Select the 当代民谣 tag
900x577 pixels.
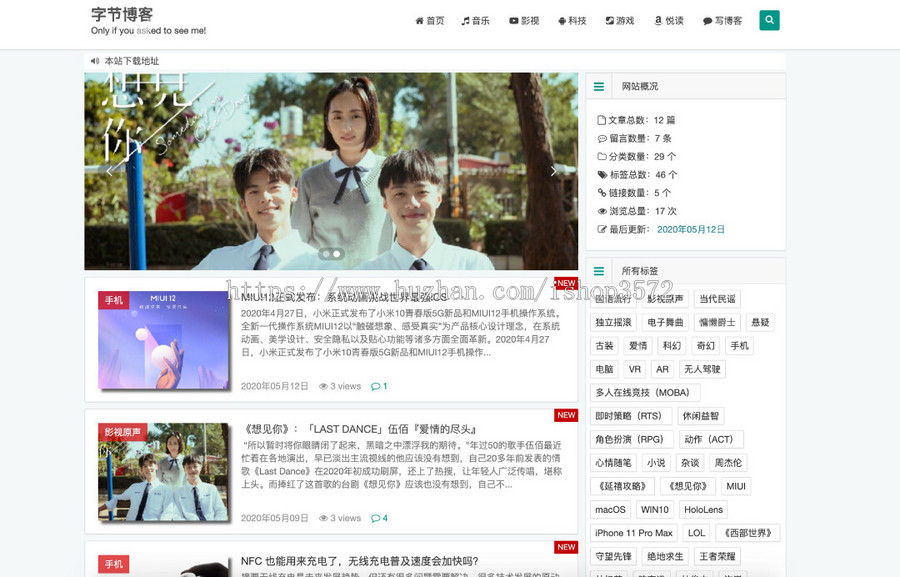click(717, 299)
